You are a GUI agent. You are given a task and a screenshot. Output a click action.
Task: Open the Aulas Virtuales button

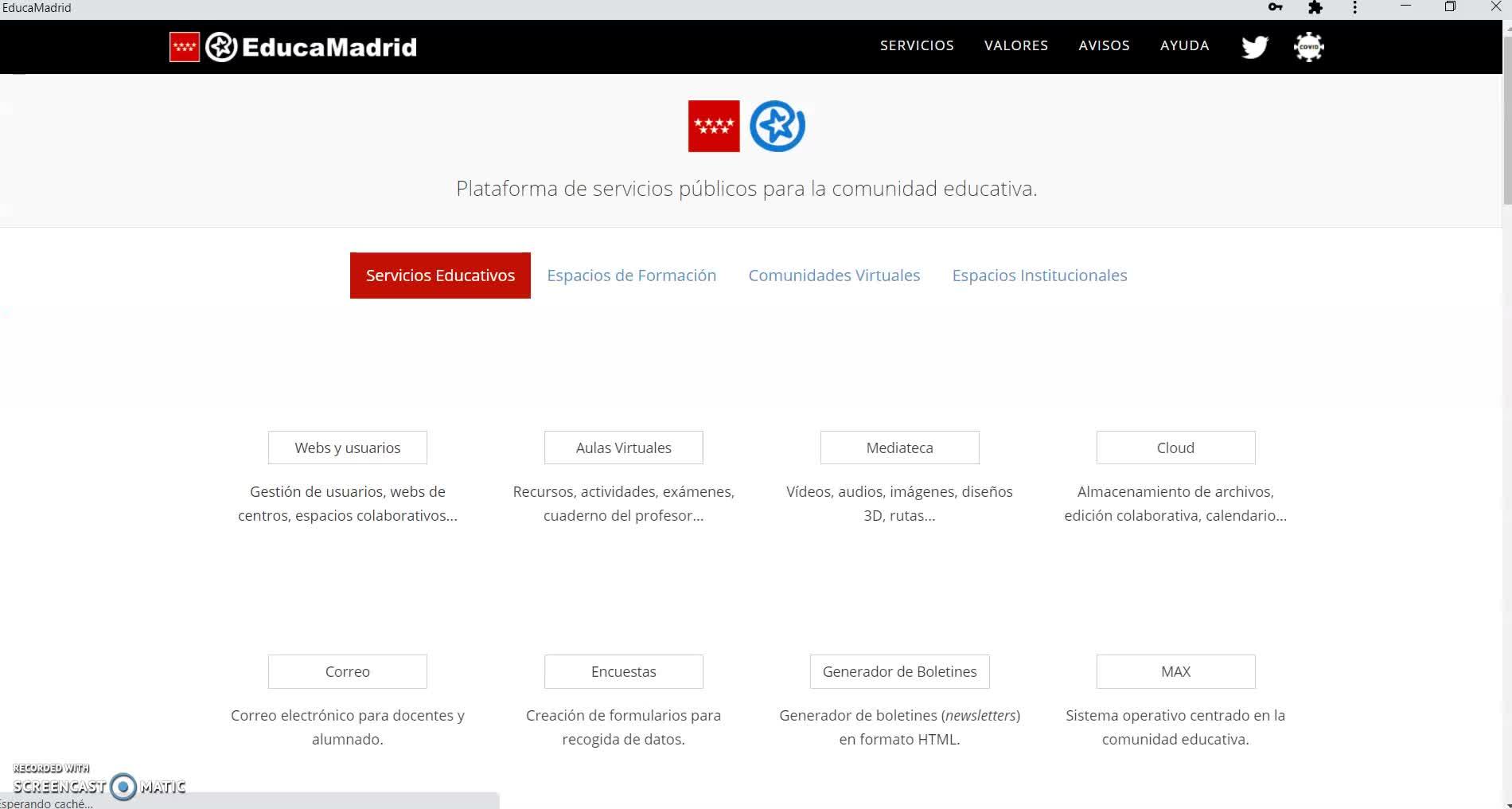(x=624, y=447)
